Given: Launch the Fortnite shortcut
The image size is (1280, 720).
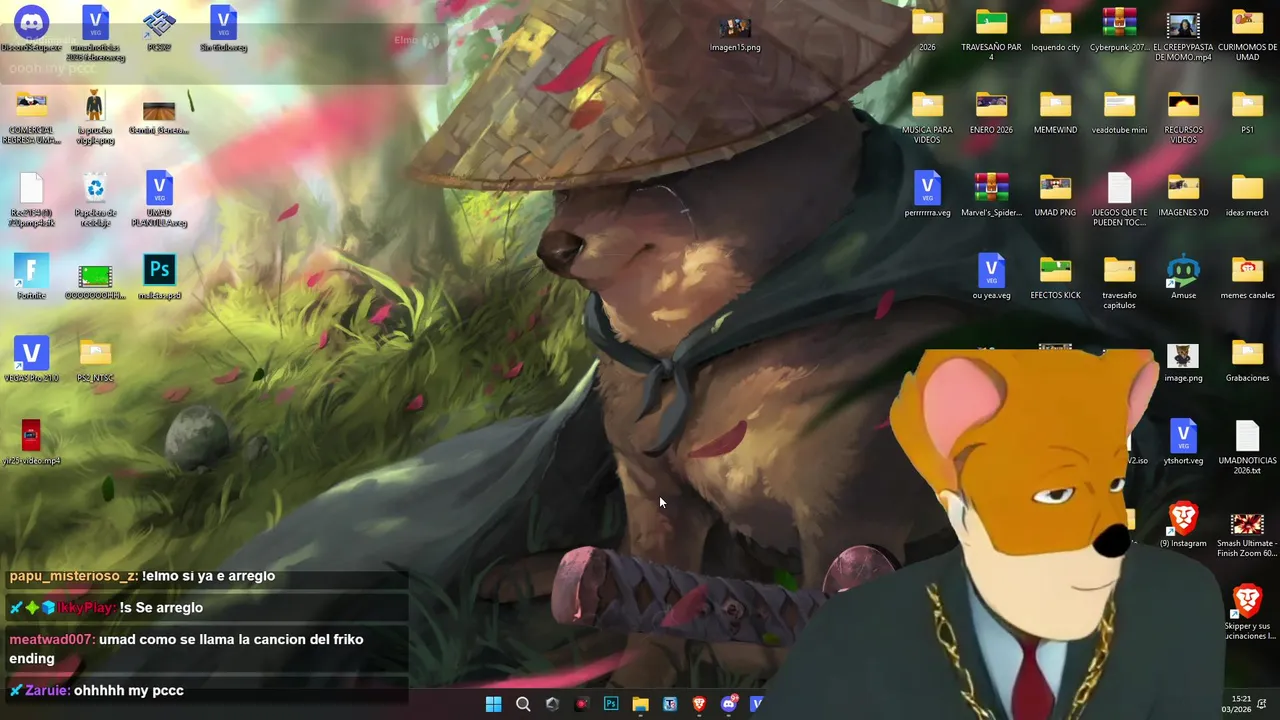Looking at the screenshot, I should click(x=31, y=278).
